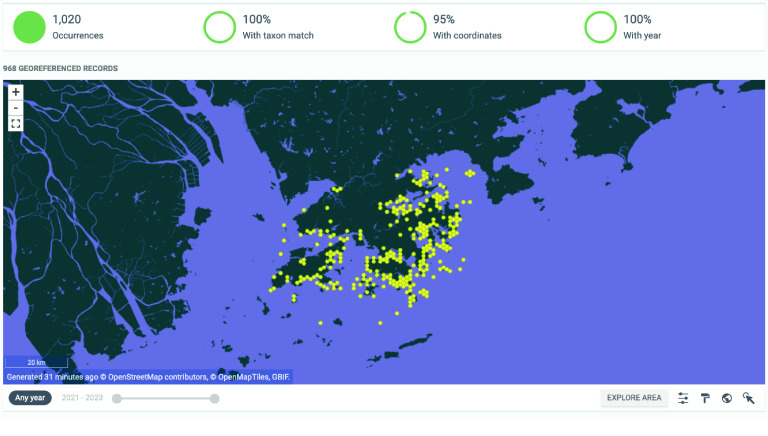Image resolution: width=768 pixels, height=436 pixels.
Task: Open map filter sliders icon
Action: 683,398
